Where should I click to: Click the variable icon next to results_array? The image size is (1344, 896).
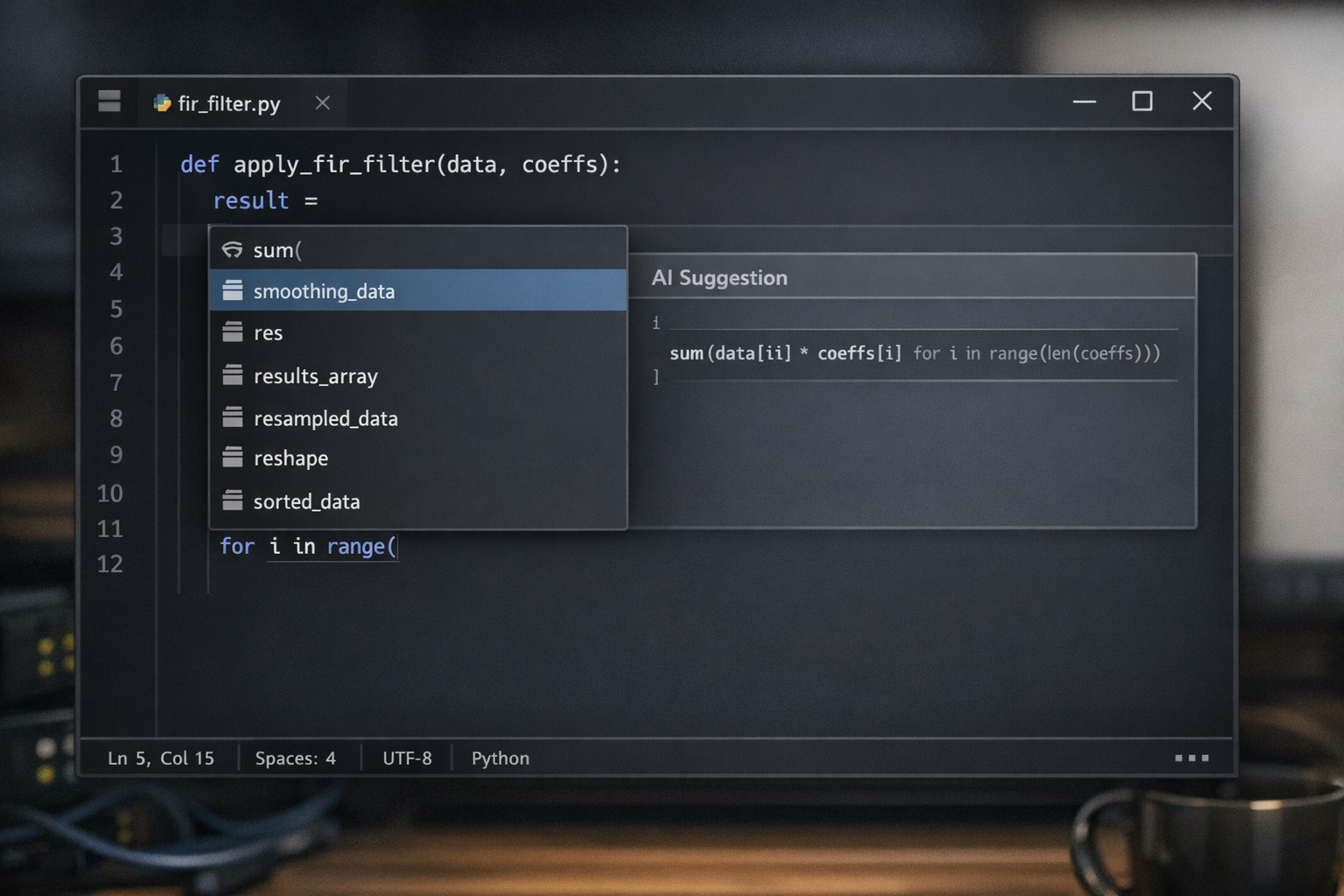[x=232, y=374]
